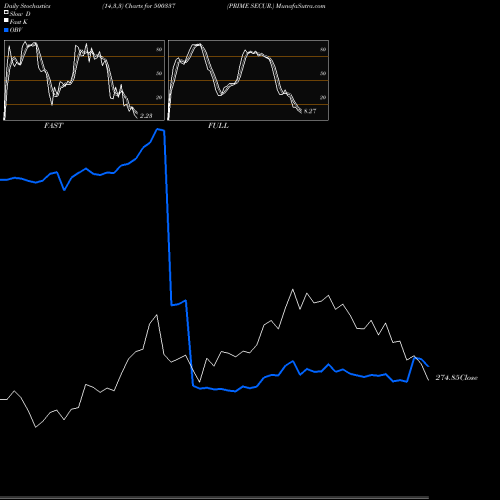Click the 'Daily Stochastics' title text

coord(27,6)
